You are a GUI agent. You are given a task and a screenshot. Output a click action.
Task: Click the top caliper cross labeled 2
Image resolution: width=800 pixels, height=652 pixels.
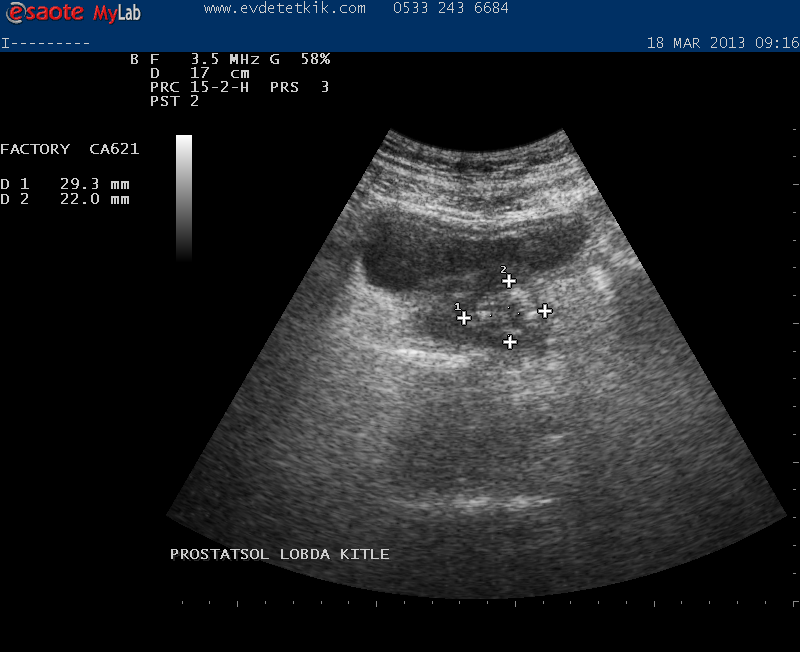click(x=509, y=281)
